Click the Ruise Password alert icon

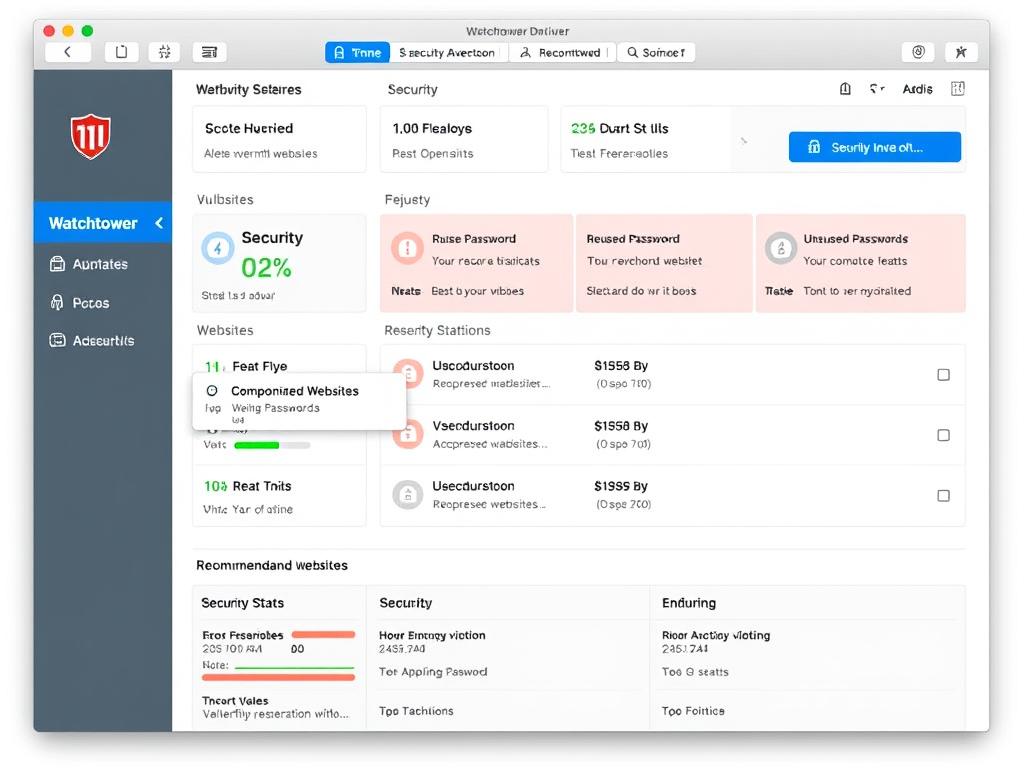408,248
